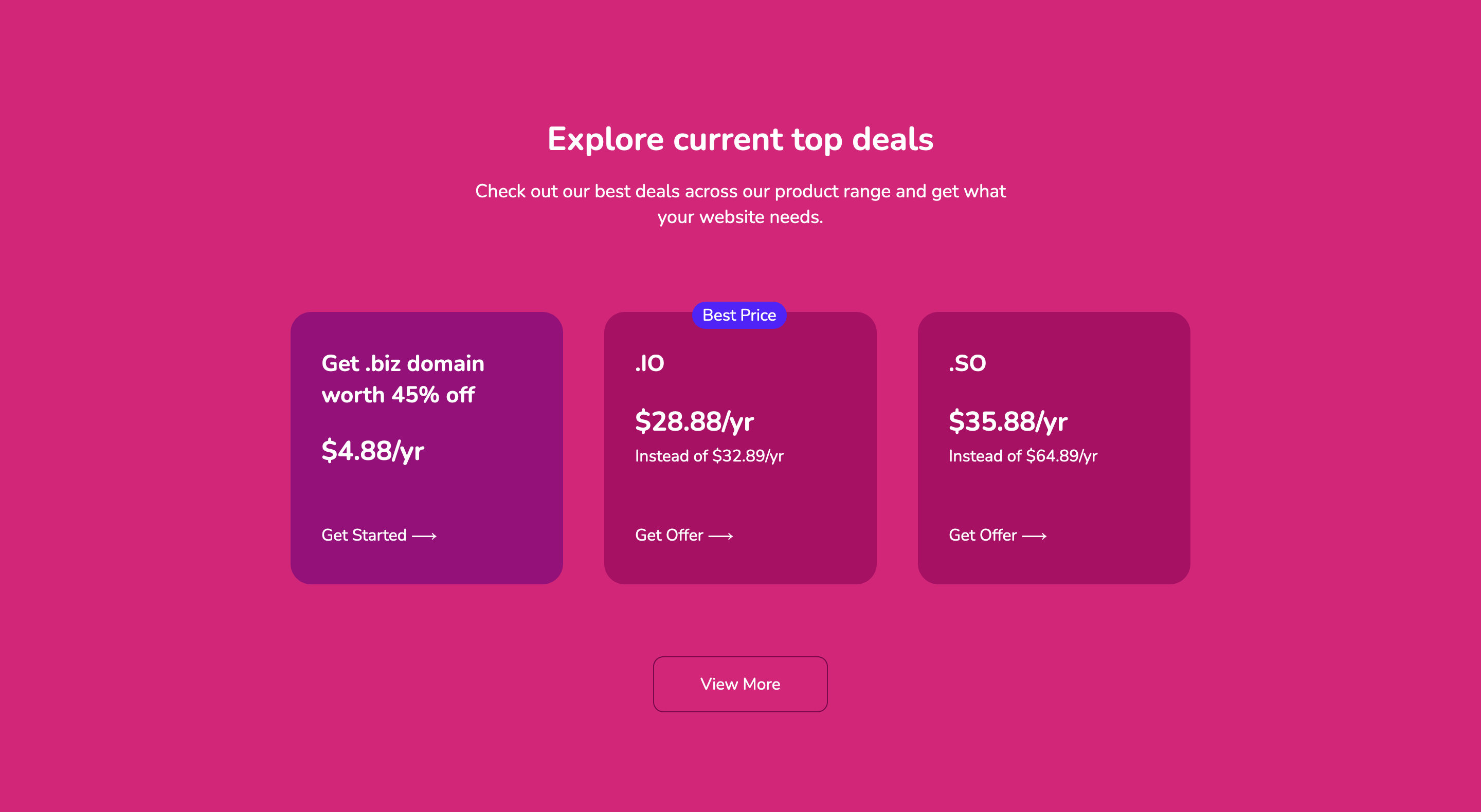
Task: Click the arrow icon in the .IO card
Action: pos(720,536)
